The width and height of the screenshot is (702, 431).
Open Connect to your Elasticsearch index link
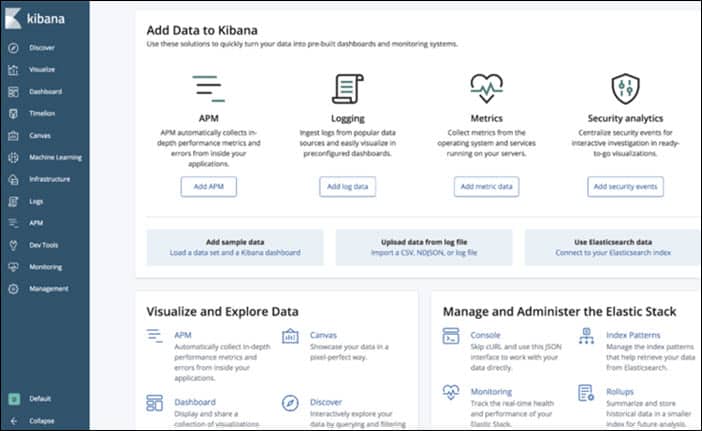[613, 253]
